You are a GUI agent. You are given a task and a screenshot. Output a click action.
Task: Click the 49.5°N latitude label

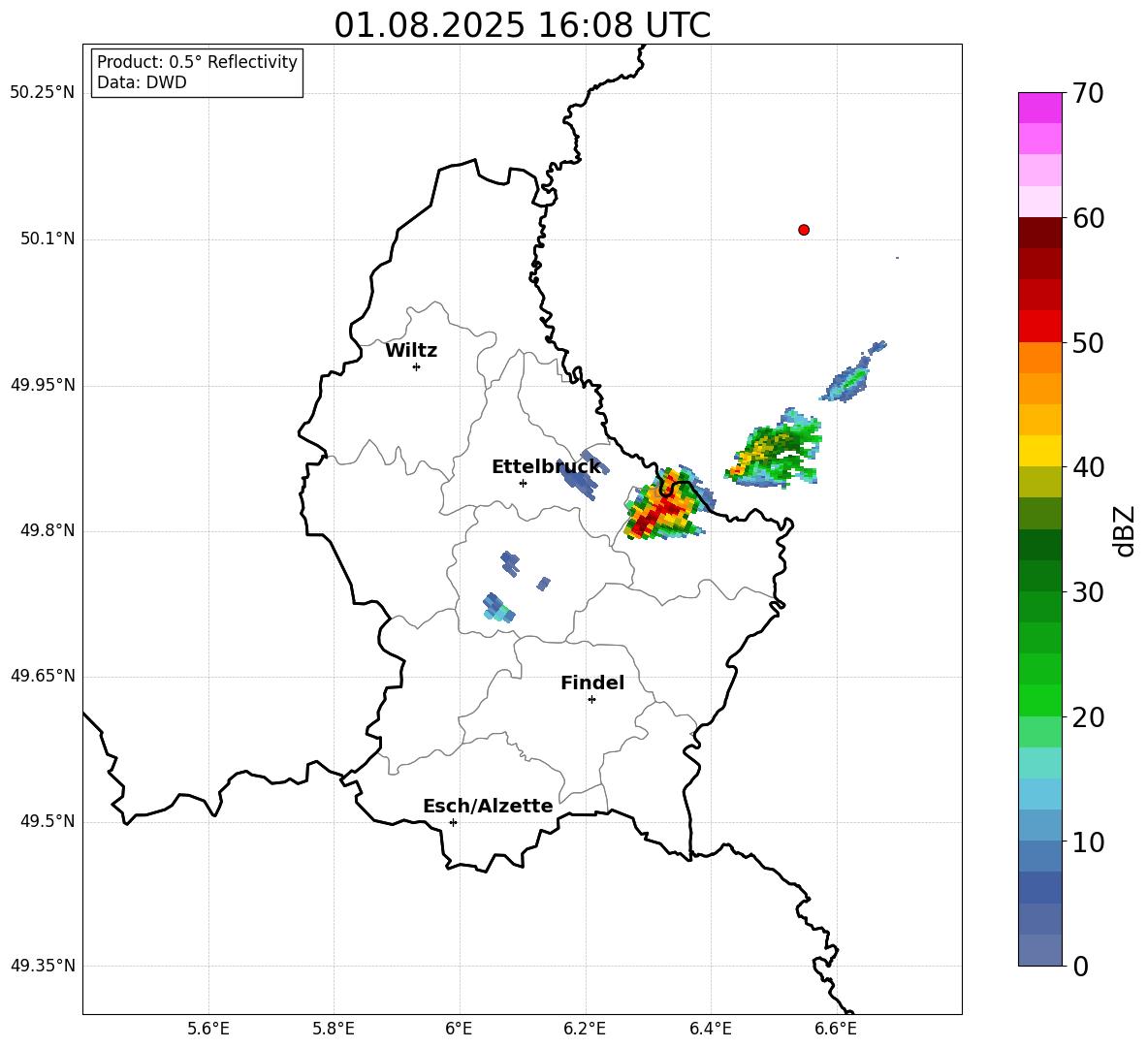[47, 821]
